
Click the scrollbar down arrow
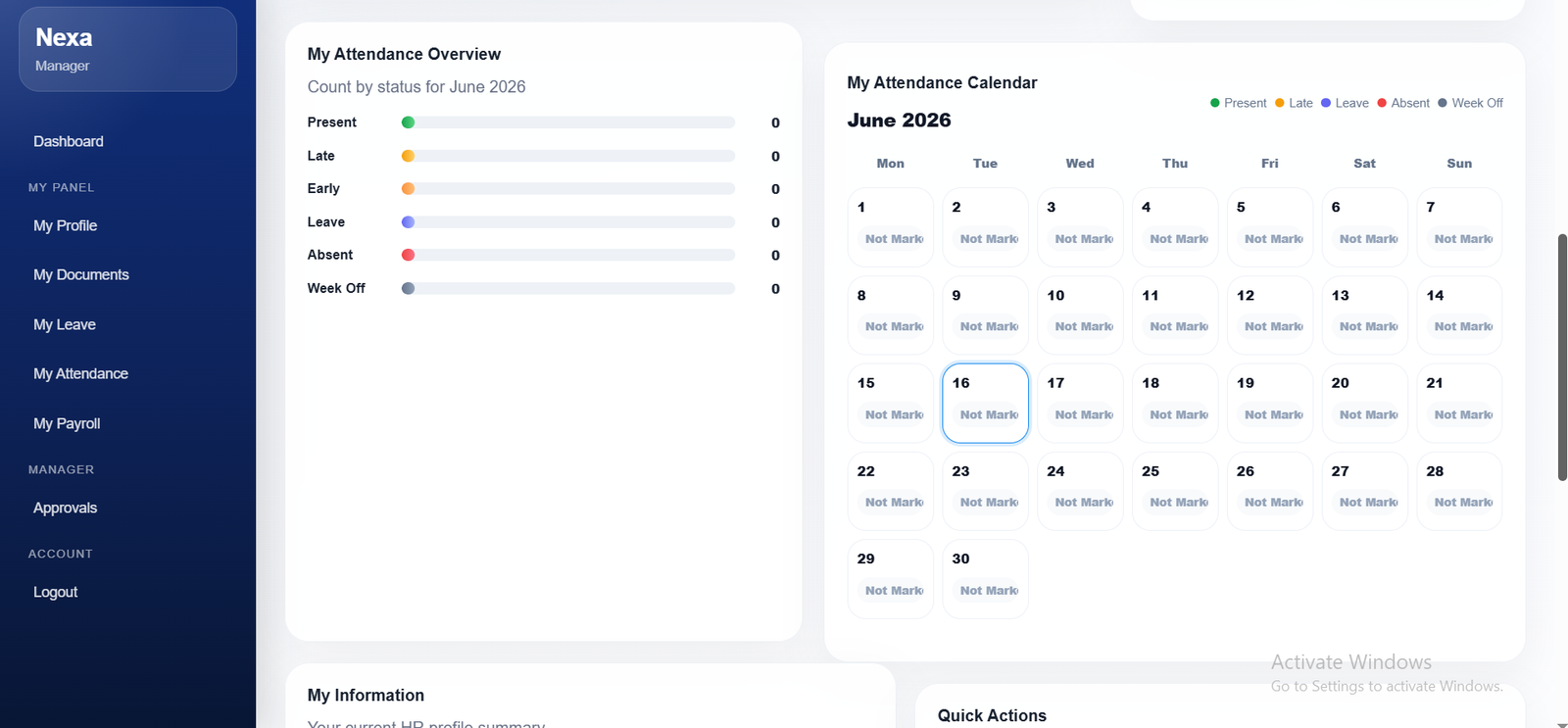1562,723
